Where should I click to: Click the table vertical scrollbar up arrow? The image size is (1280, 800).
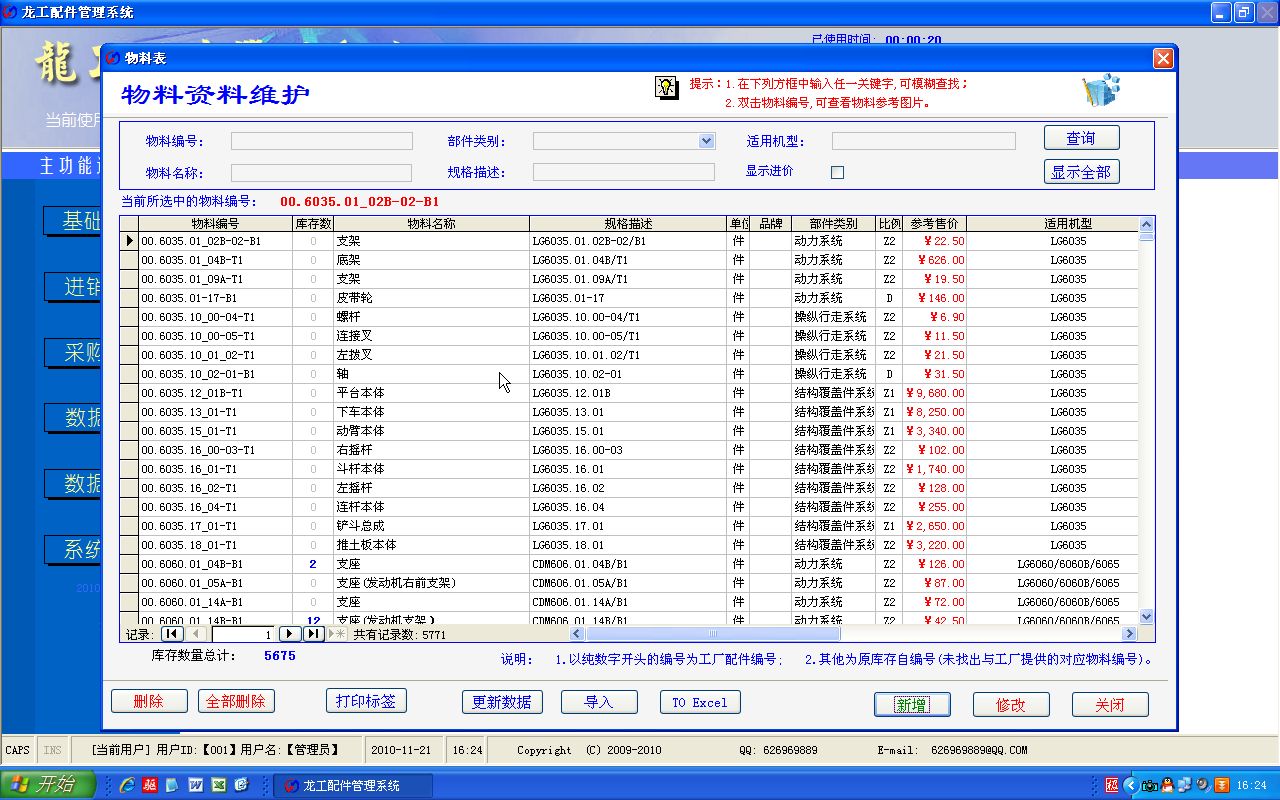coord(1147,223)
